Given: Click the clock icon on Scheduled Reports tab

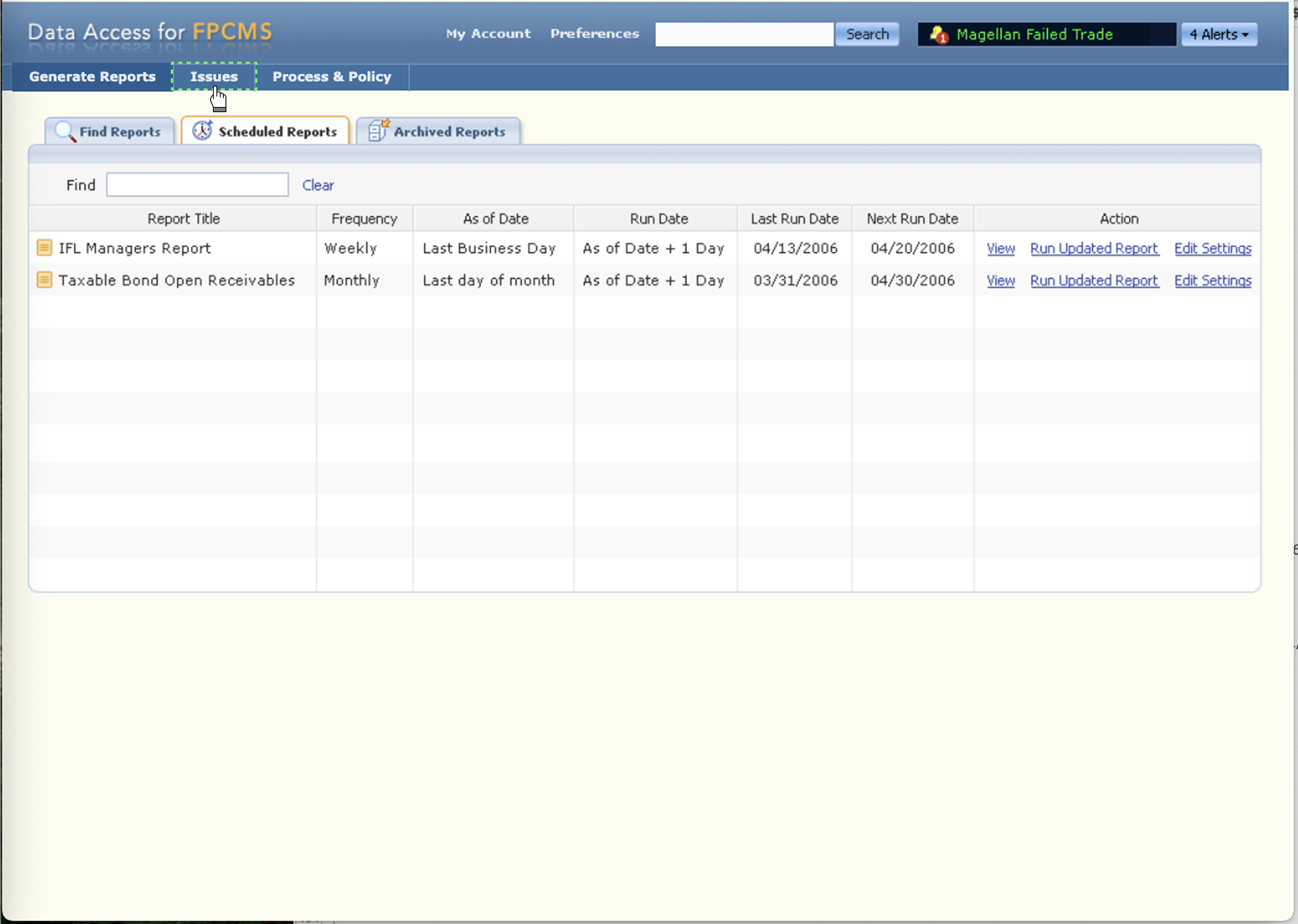Looking at the screenshot, I should (x=202, y=131).
